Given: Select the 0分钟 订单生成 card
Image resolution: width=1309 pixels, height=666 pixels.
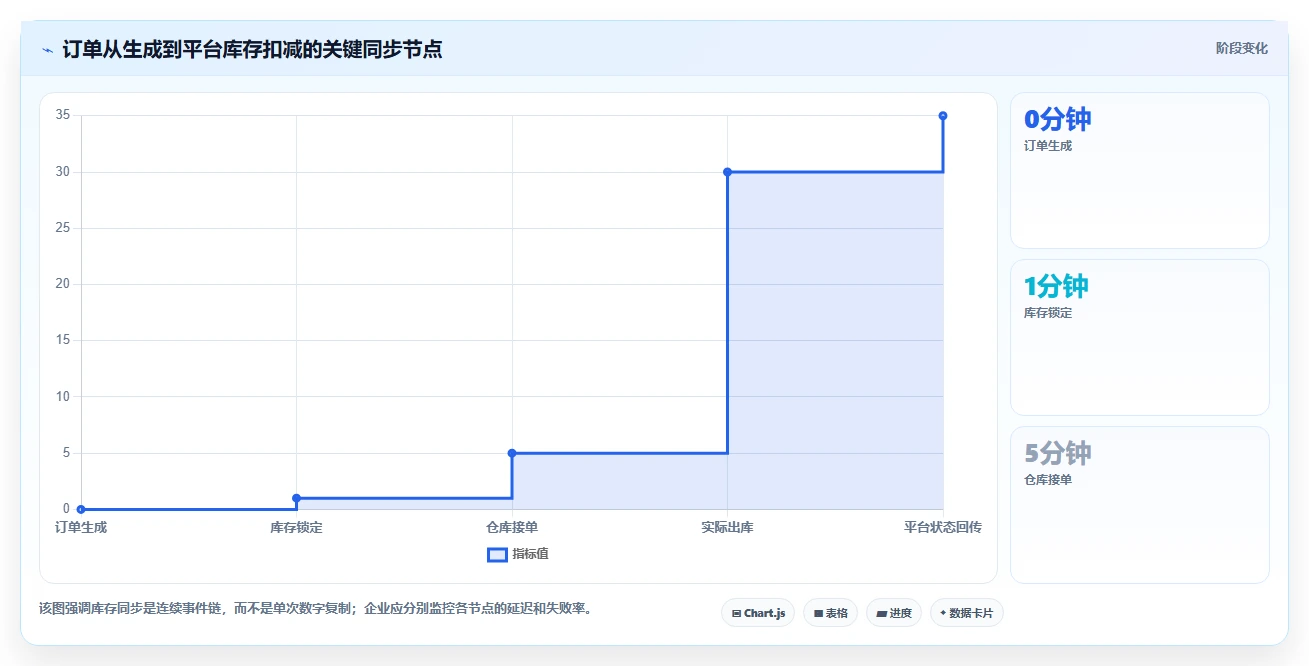Looking at the screenshot, I should click(x=1139, y=170).
